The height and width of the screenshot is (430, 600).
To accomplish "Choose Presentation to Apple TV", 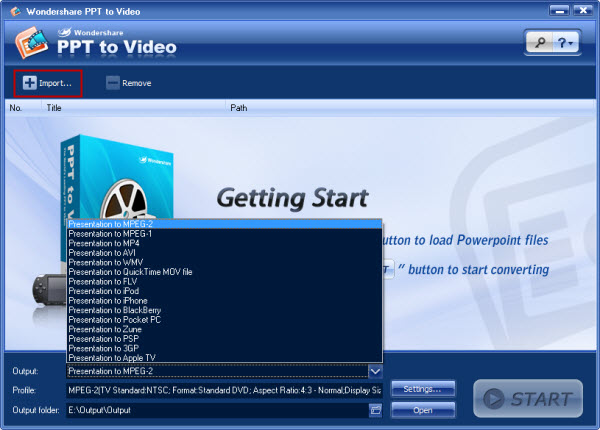I will (225, 358).
